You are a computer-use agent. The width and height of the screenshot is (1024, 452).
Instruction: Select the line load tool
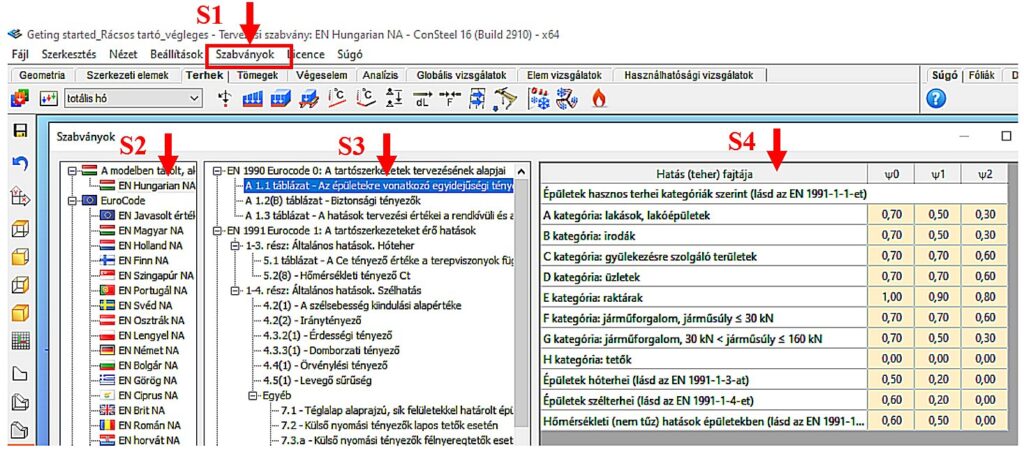pyautogui.click(x=252, y=99)
